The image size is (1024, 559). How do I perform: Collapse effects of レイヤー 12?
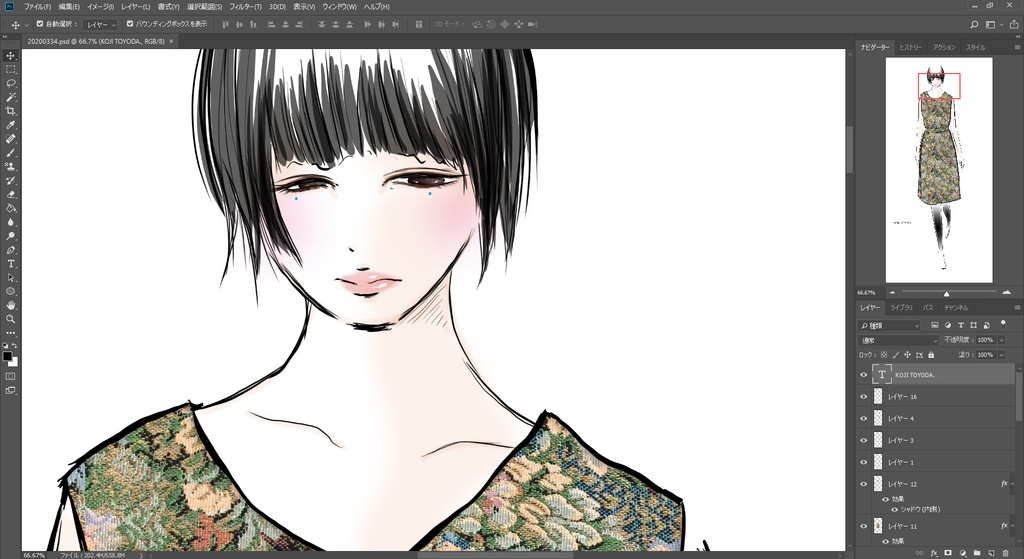[1013, 484]
